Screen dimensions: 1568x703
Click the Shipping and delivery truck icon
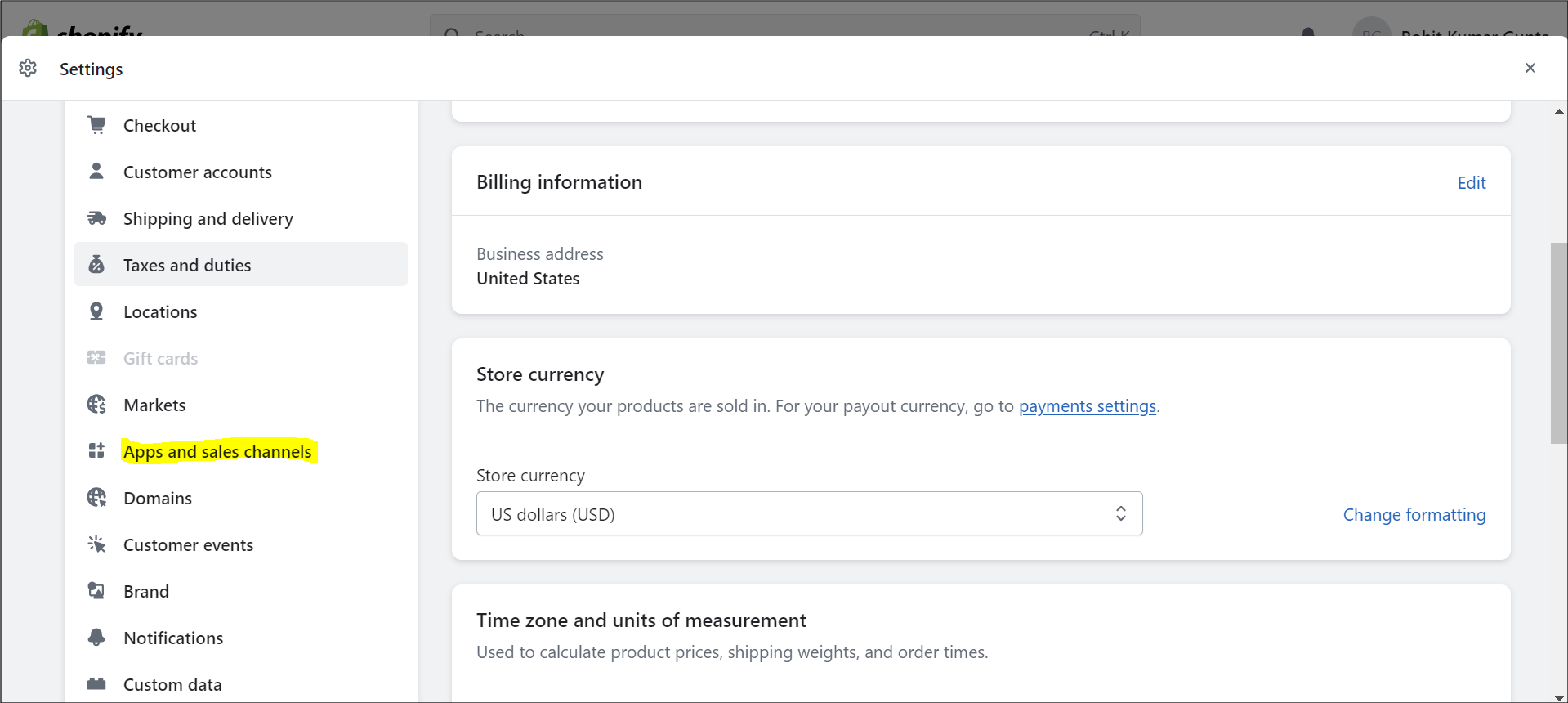coord(96,218)
